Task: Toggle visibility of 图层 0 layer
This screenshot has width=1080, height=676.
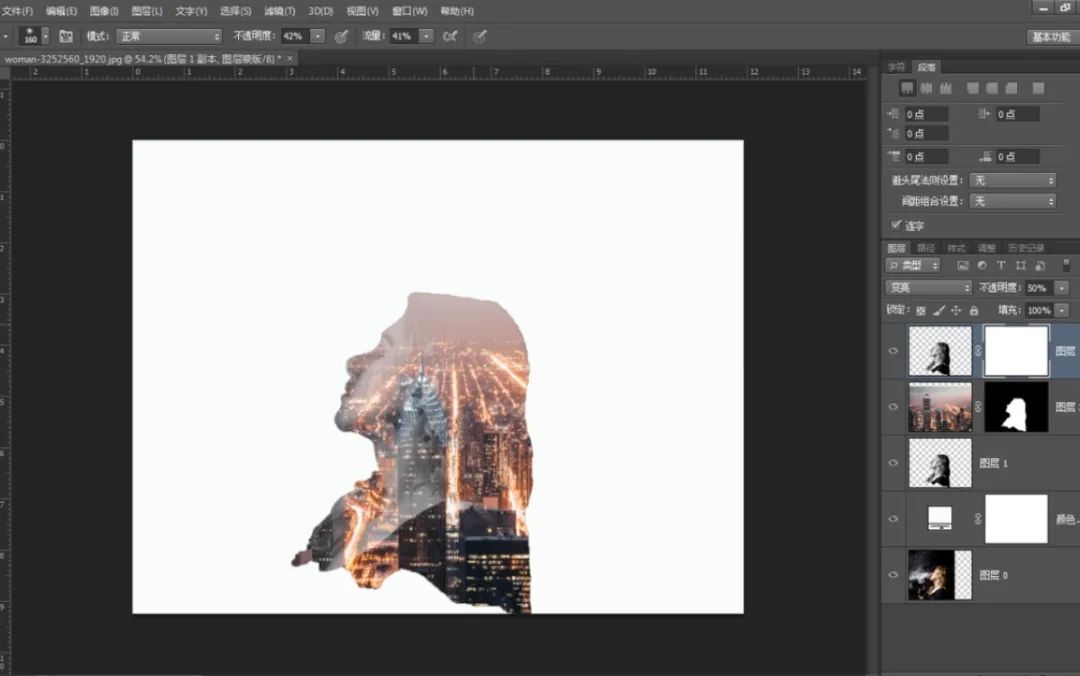Action: (x=893, y=575)
